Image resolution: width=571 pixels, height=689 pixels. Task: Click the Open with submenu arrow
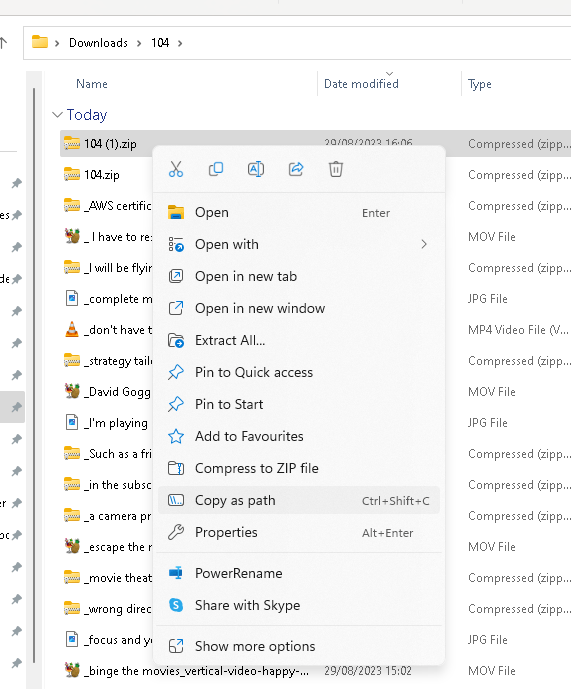424,244
